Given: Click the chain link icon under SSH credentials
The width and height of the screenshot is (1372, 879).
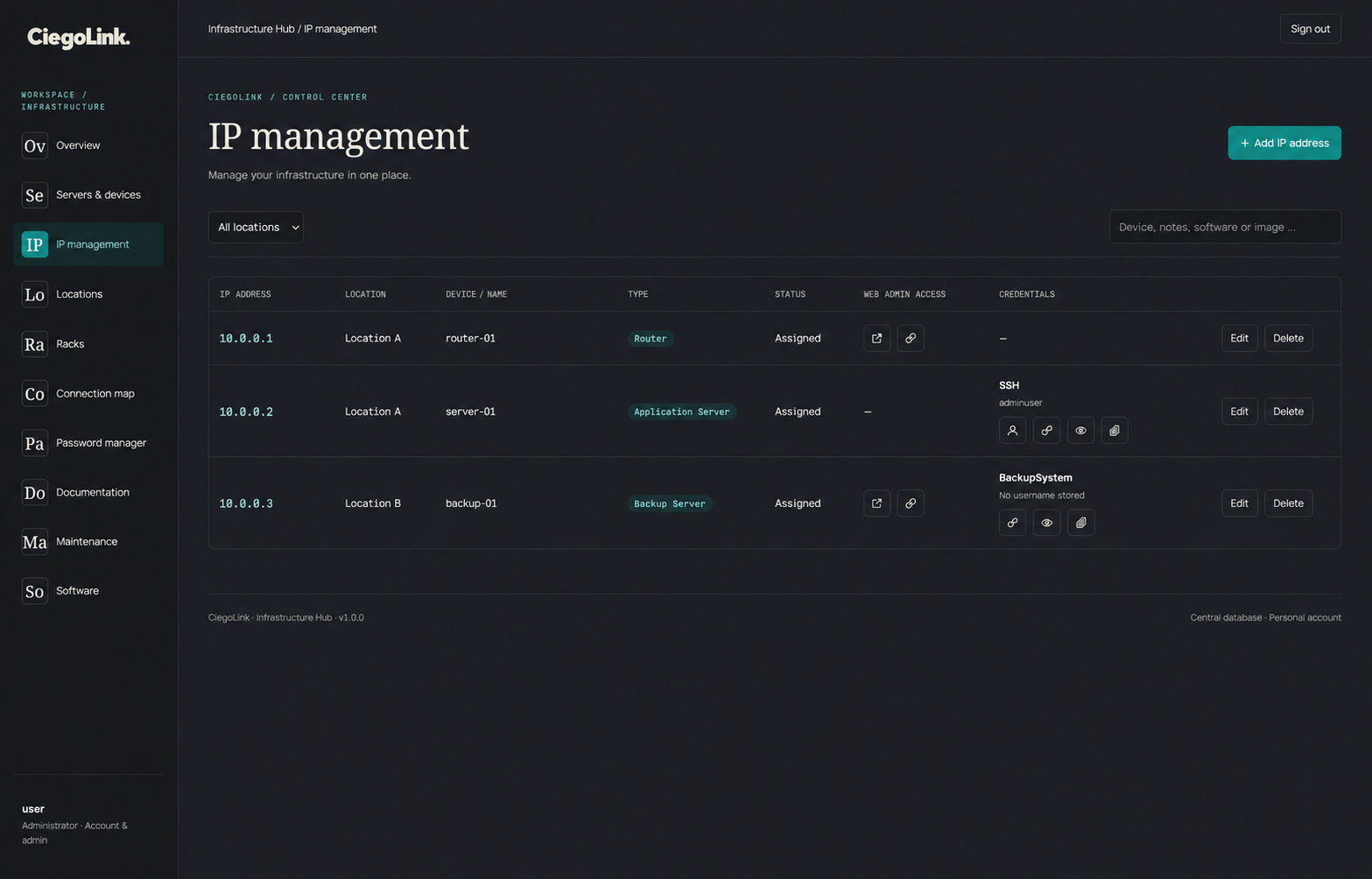Looking at the screenshot, I should click(1046, 431).
